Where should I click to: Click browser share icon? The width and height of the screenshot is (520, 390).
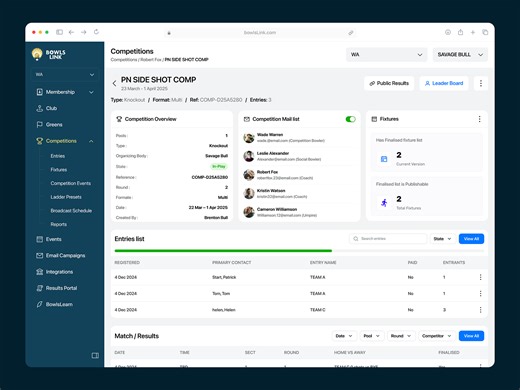click(460, 32)
